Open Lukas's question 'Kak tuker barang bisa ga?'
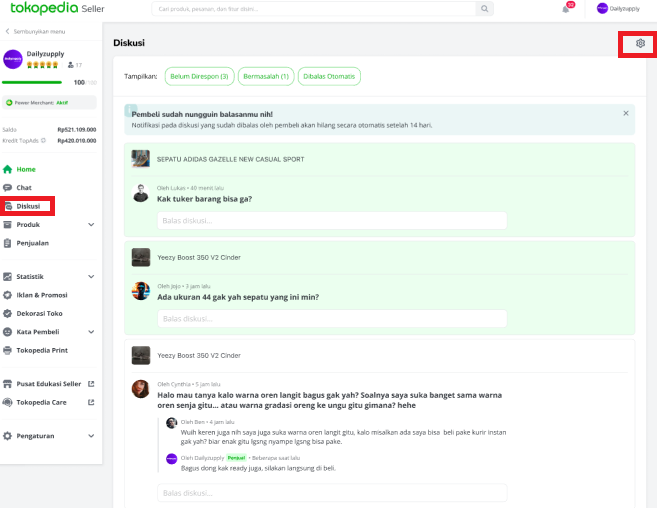657x508 pixels. pos(204,199)
